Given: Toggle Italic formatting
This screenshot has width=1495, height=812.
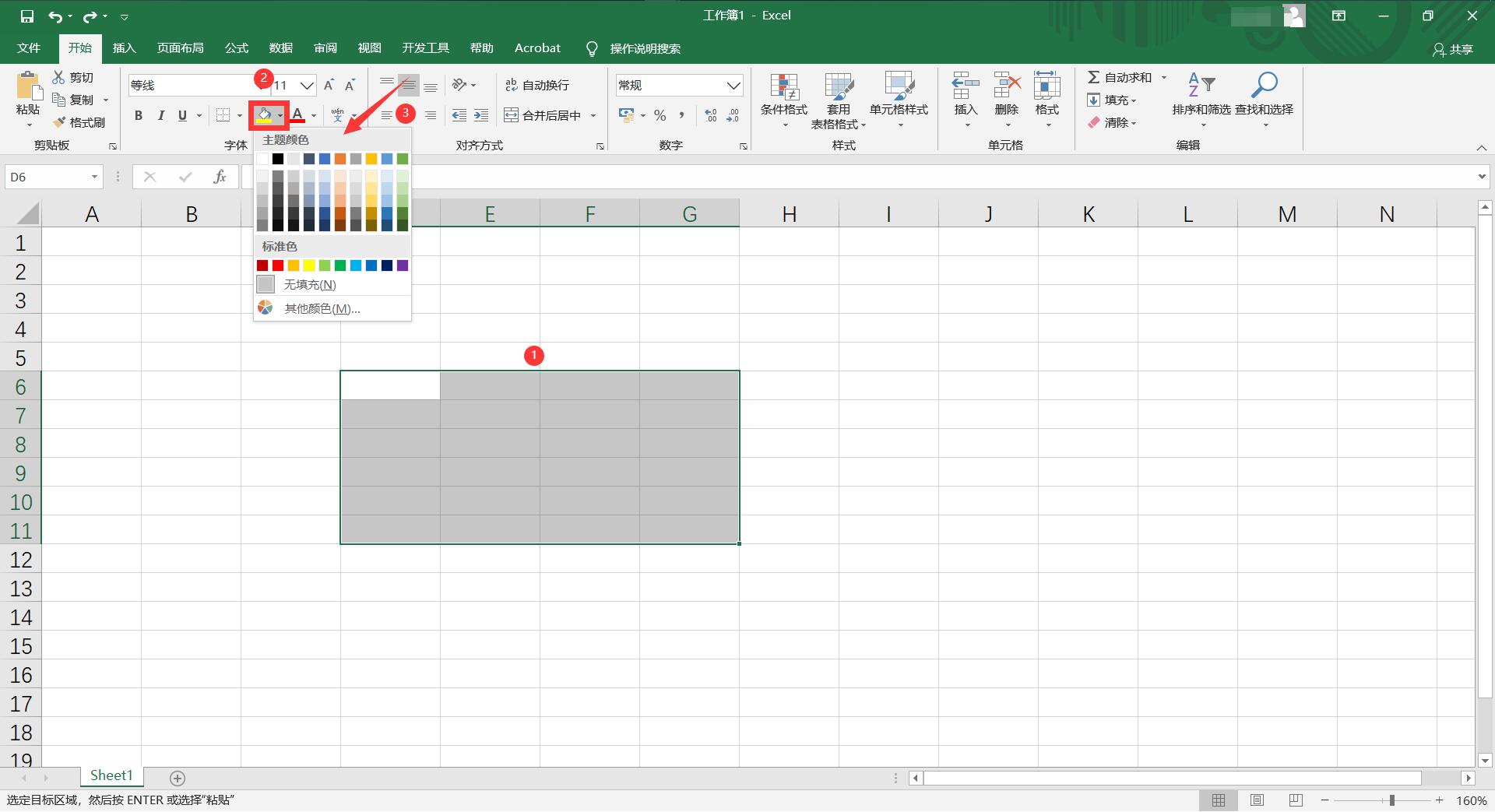Looking at the screenshot, I should [160, 115].
